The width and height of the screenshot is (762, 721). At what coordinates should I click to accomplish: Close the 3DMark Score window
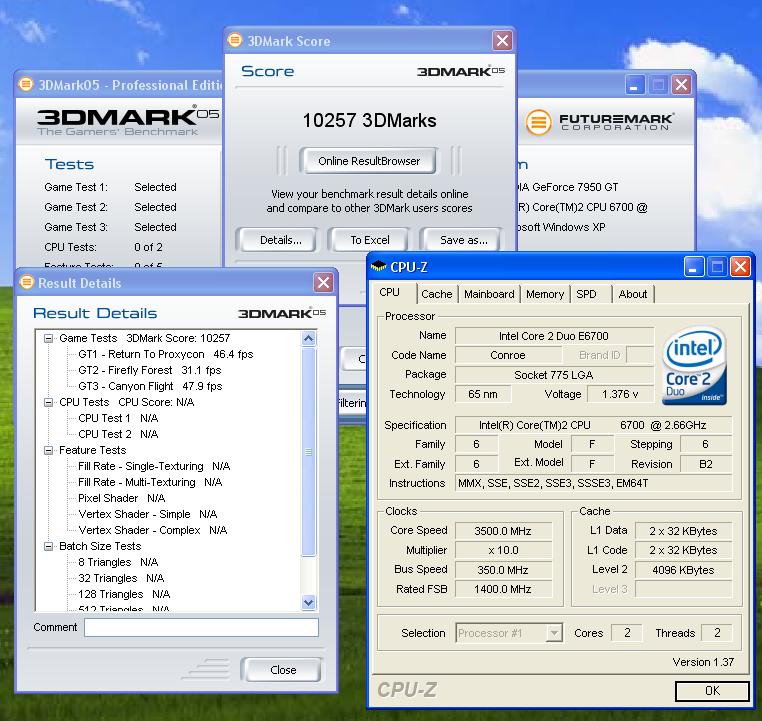coord(502,40)
